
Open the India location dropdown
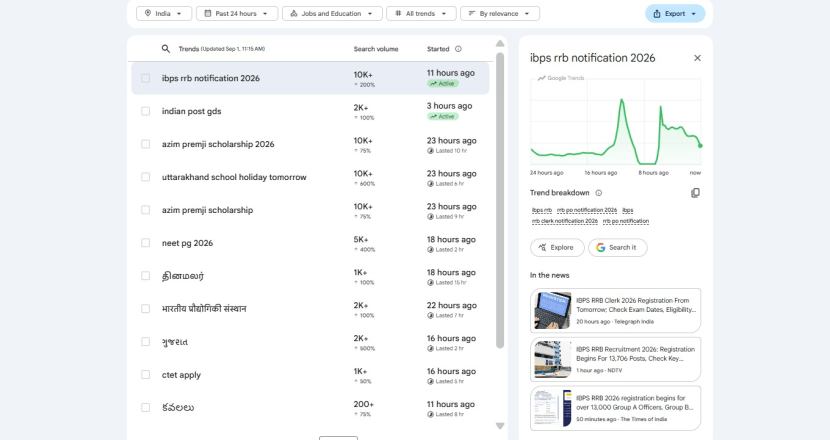(163, 13)
